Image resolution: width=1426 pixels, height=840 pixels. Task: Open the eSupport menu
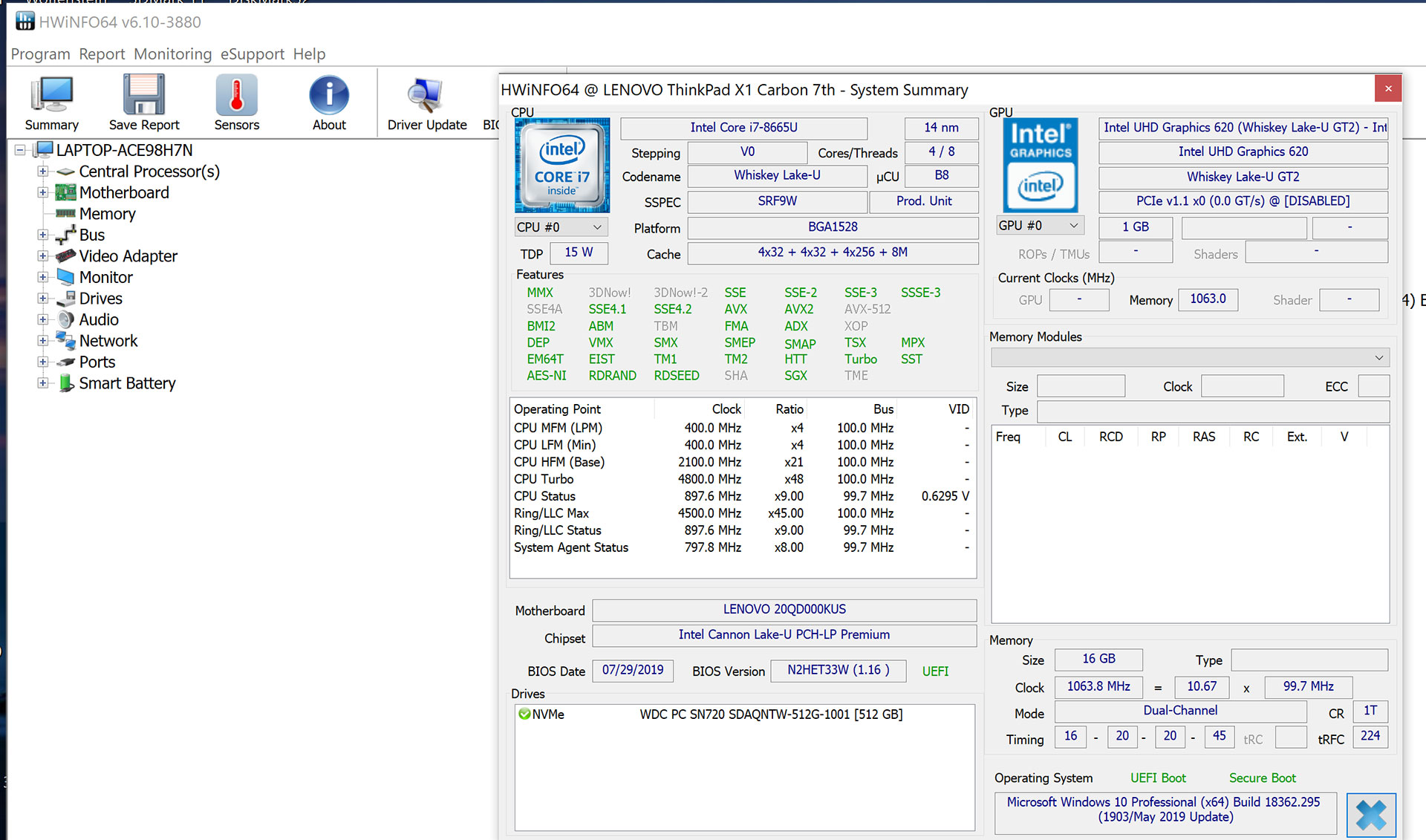(252, 54)
